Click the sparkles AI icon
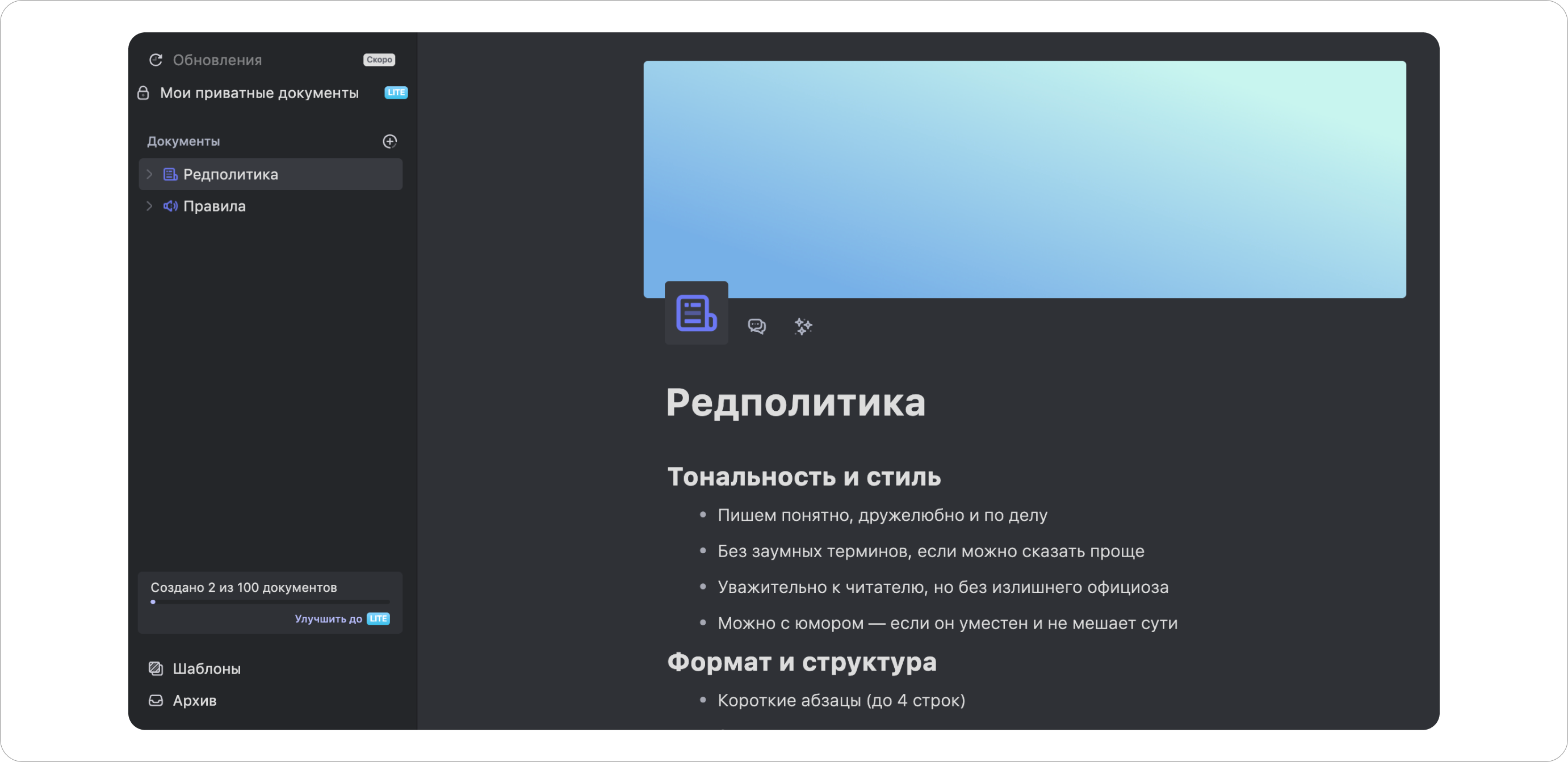 coord(803,327)
